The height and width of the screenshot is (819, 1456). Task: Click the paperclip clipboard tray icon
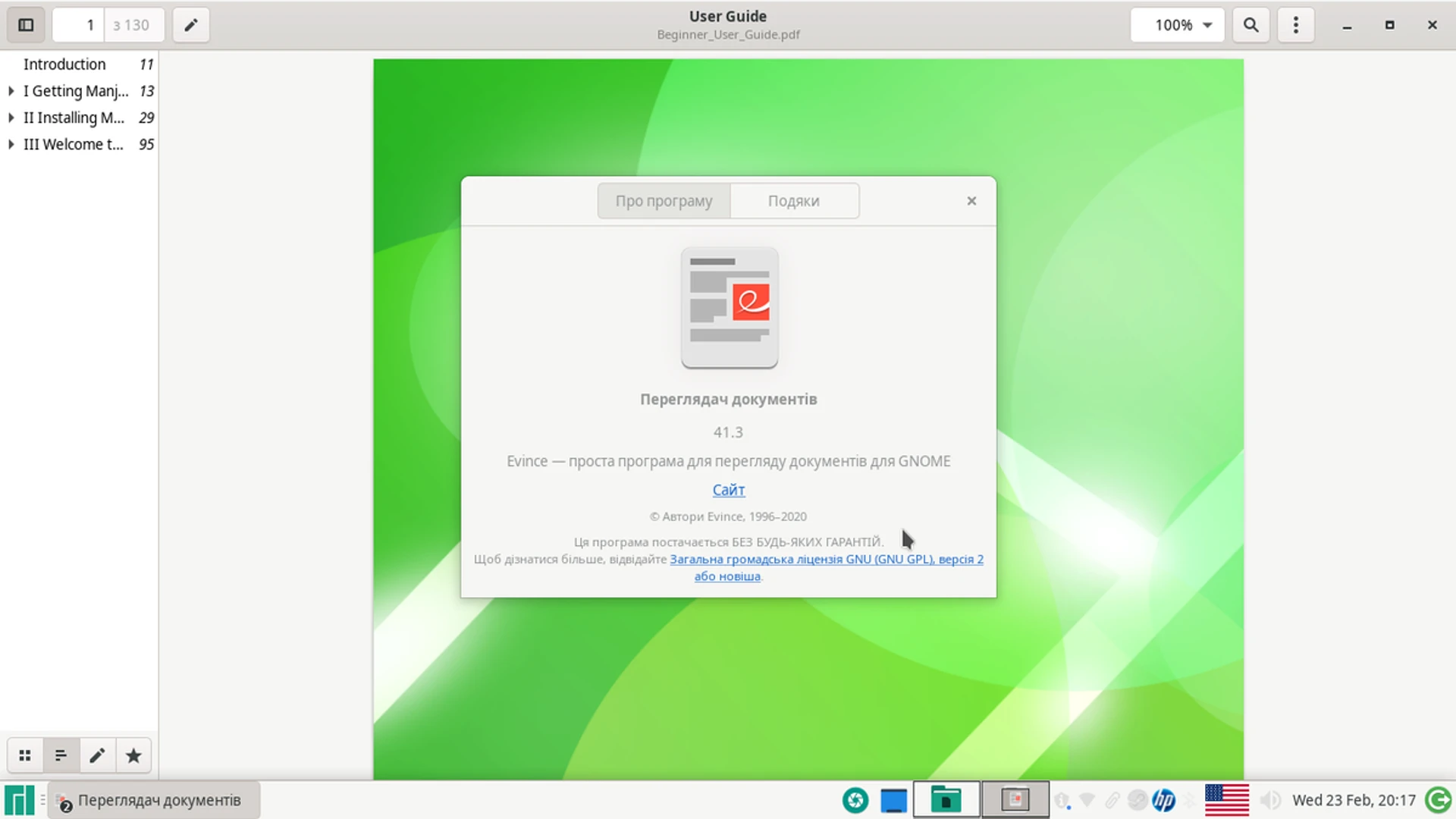(1112, 800)
